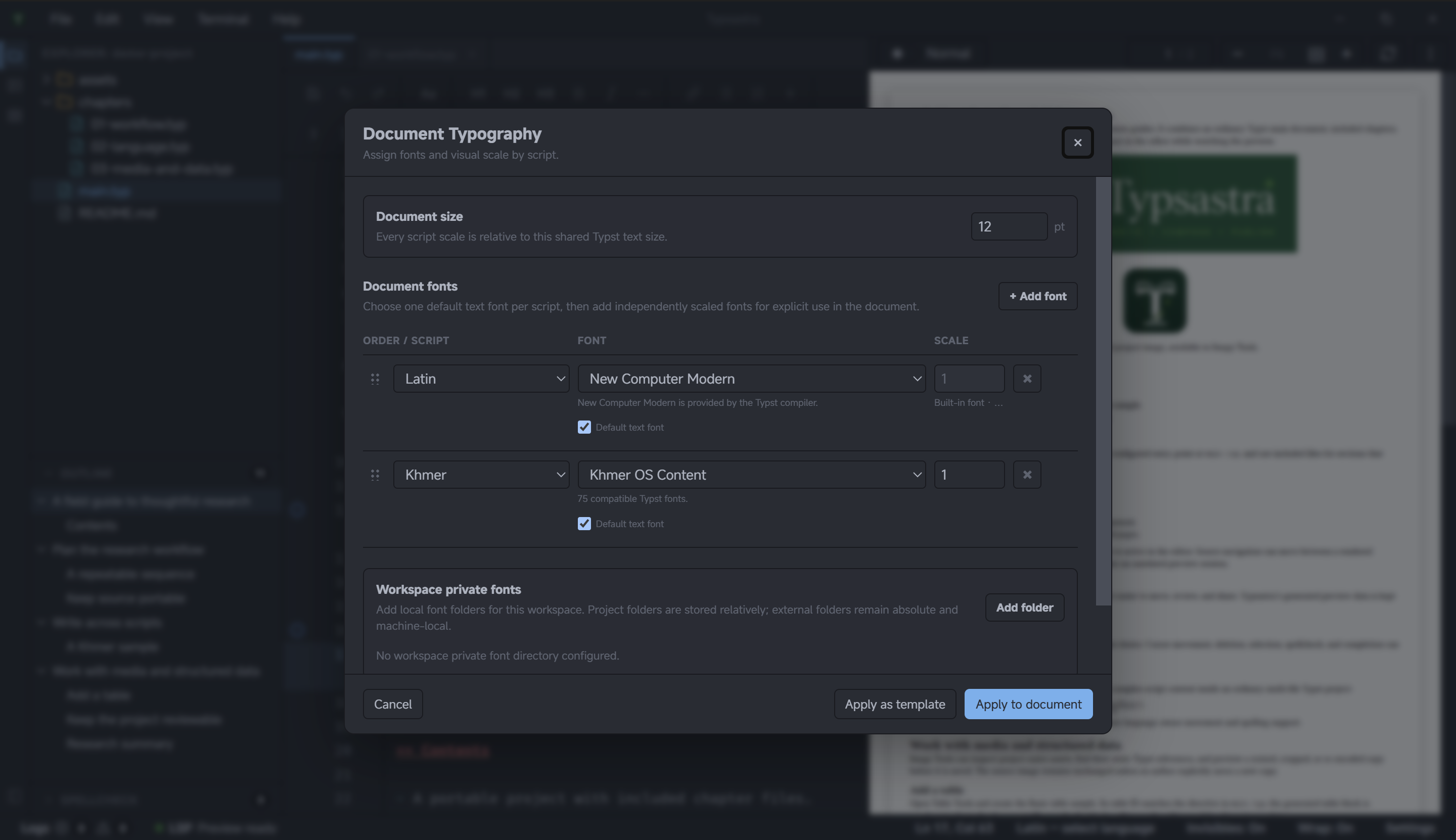
Task: Open the New Computer Modern font dropdown
Action: pos(751,379)
